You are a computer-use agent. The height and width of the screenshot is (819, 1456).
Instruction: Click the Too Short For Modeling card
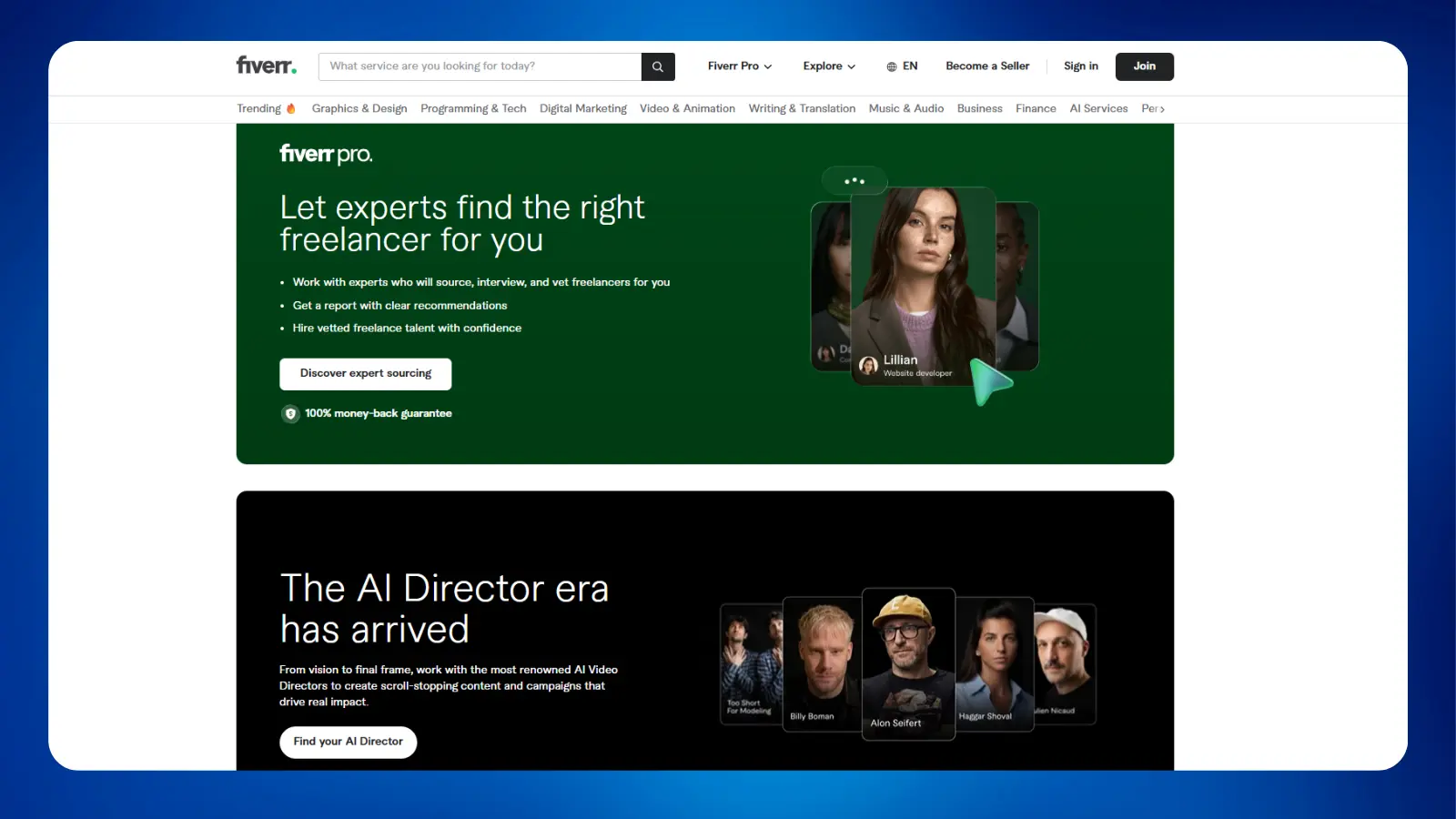click(x=752, y=663)
